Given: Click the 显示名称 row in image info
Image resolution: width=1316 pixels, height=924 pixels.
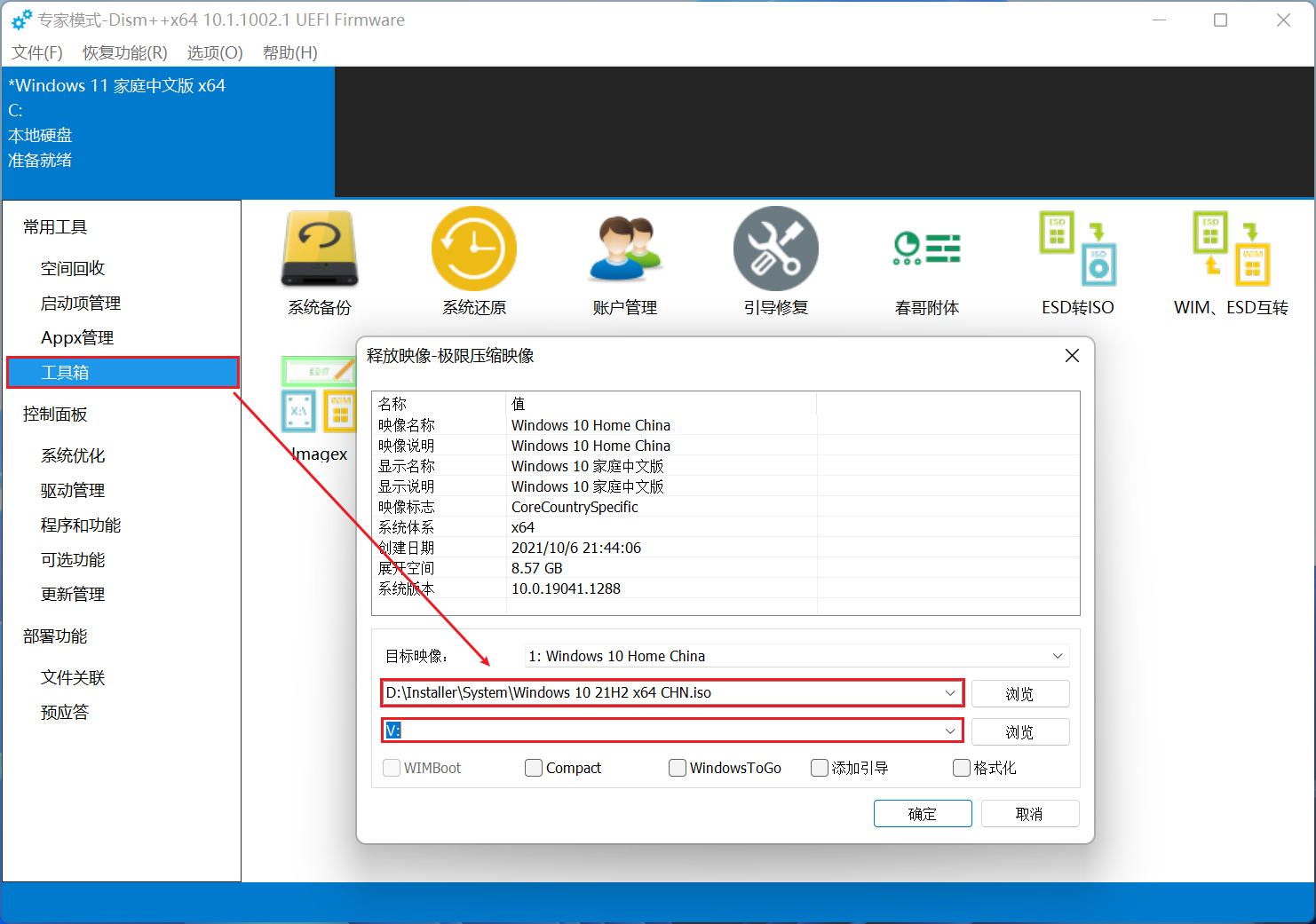Looking at the screenshot, I should tap(725, 466).
